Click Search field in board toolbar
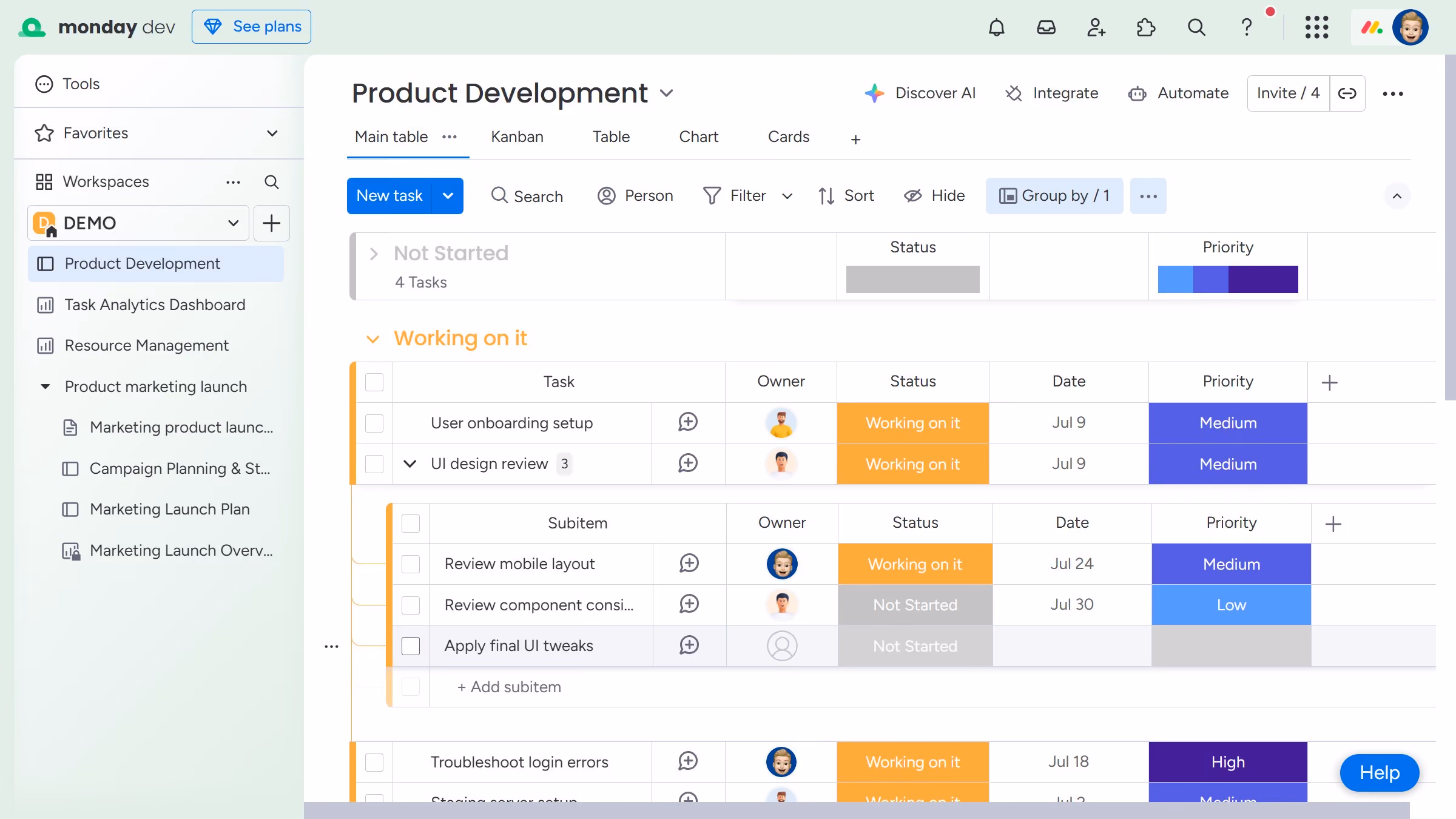The width and height of the screenshot is (1456, 819). click(x=527, y=196)
